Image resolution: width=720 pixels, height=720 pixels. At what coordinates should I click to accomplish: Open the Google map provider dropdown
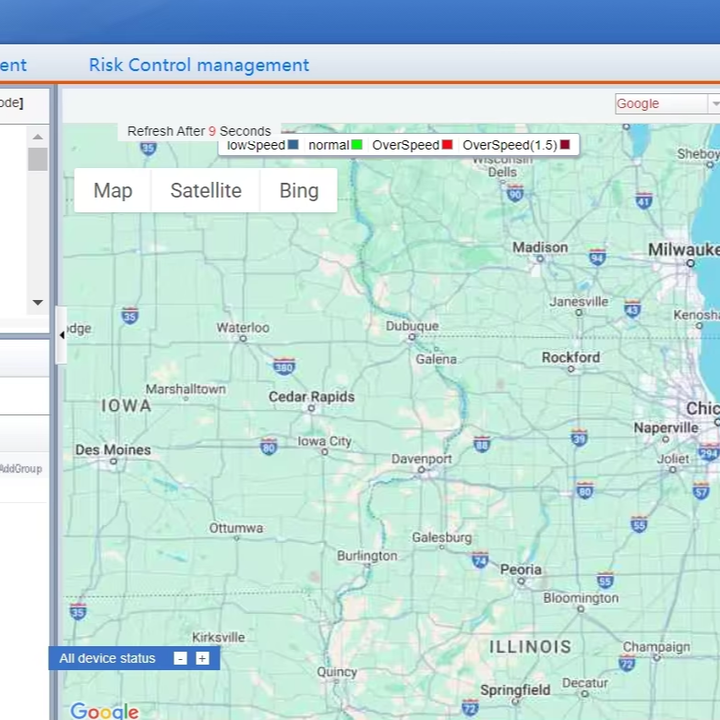[667, 104]
